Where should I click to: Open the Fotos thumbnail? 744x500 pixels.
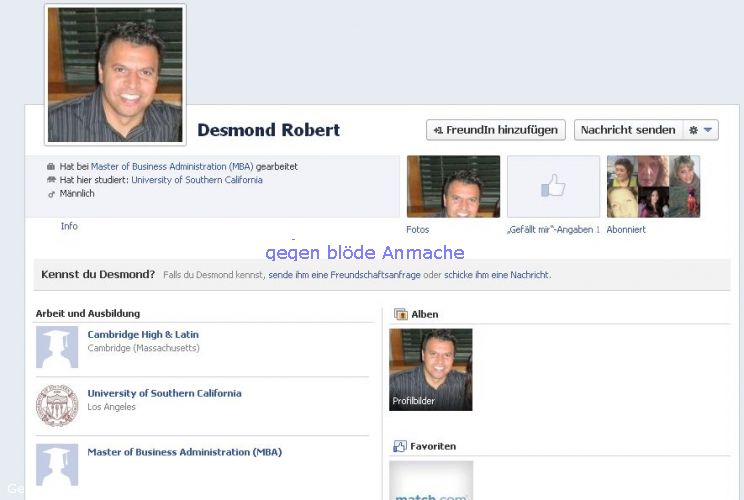click(453, 186)
